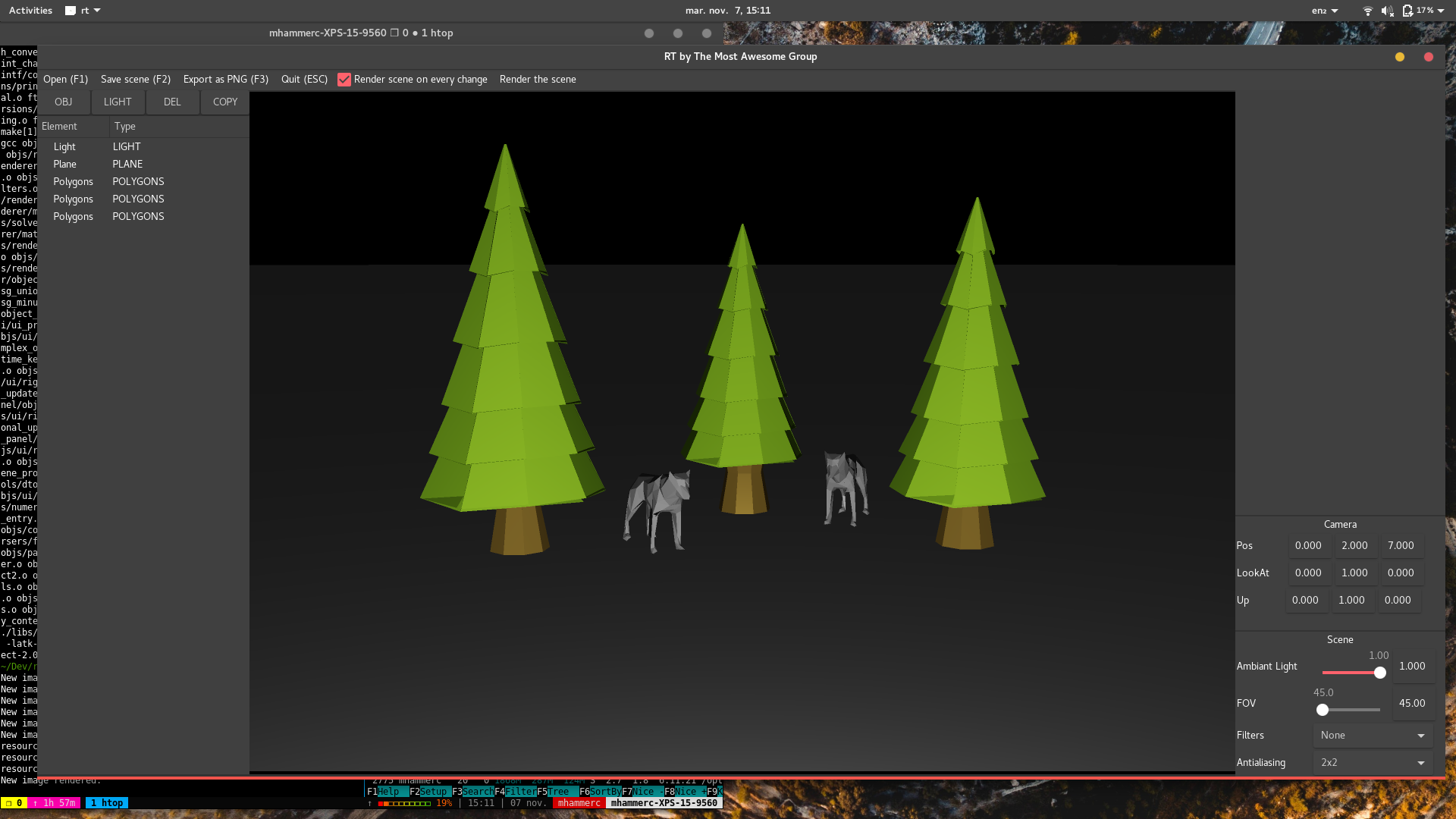This screenshot has height=819, width=1456.
Task: Click Open (F1) menu item
Action: coord(65,80)
